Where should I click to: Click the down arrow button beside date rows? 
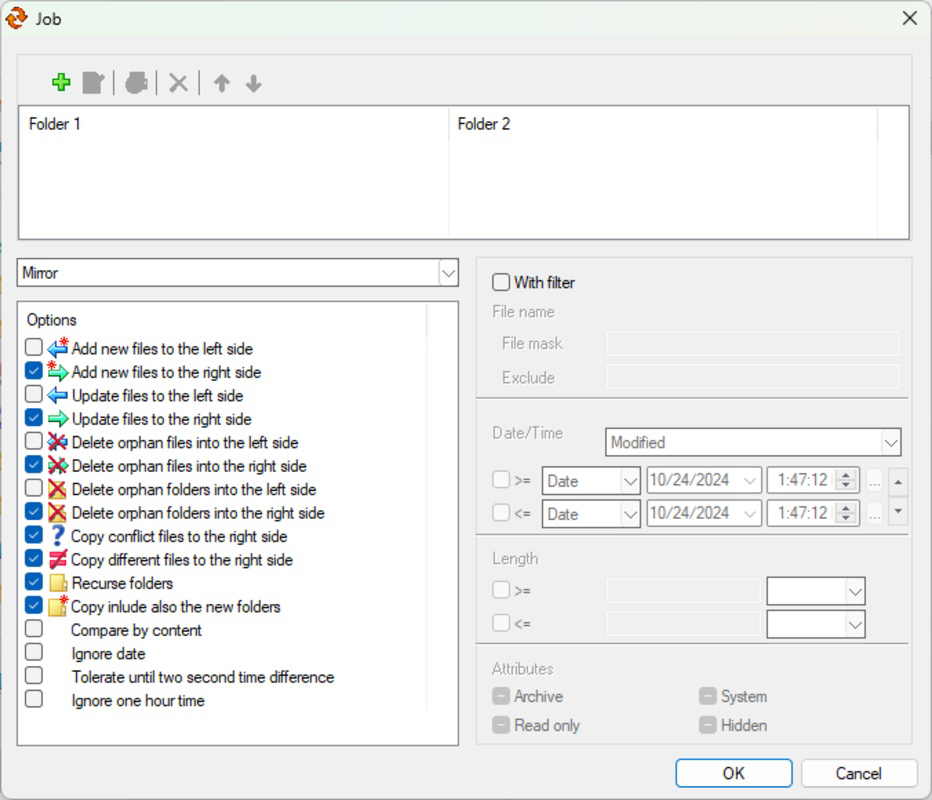(898, 511)
